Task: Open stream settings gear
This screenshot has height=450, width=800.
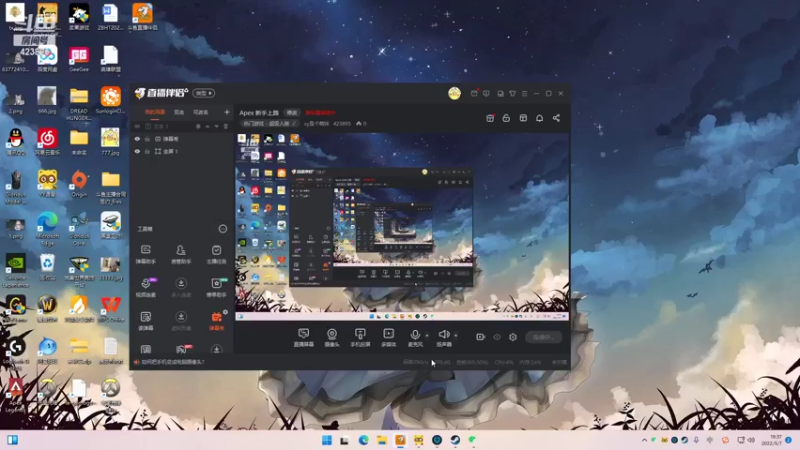Action: point(513,337)
